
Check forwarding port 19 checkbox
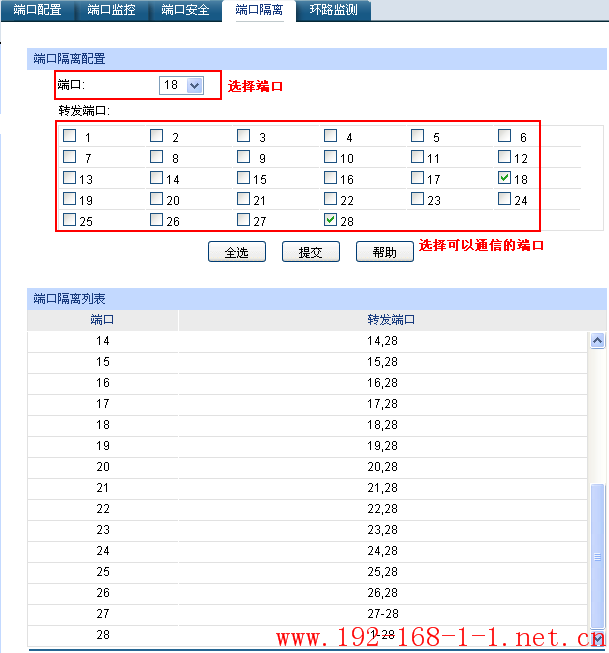[x=70, y=198]
